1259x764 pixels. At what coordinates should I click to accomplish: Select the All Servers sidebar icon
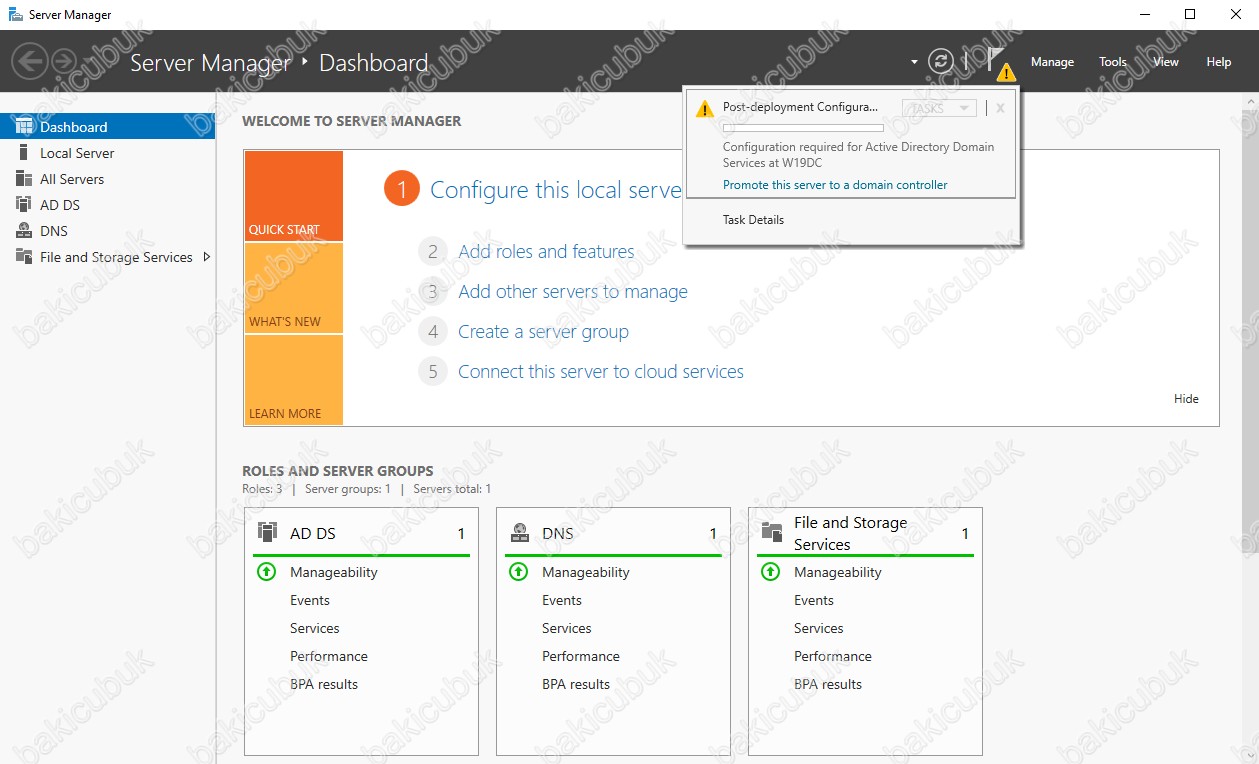pos(24,179)
